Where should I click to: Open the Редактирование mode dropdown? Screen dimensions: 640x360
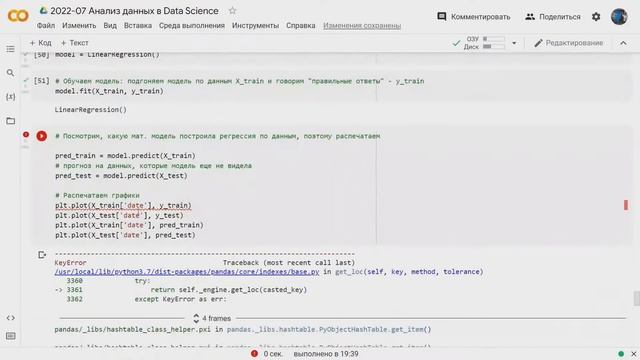coord(568,43)
